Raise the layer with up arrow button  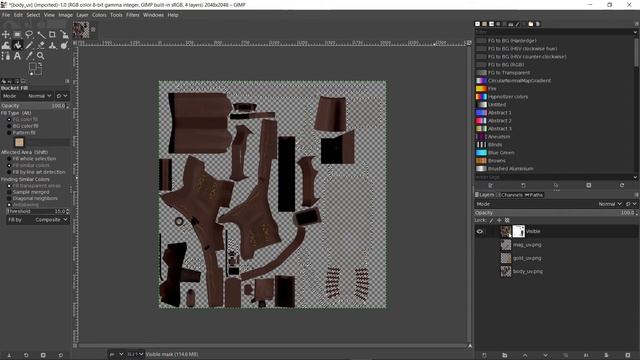click(525, 356)
